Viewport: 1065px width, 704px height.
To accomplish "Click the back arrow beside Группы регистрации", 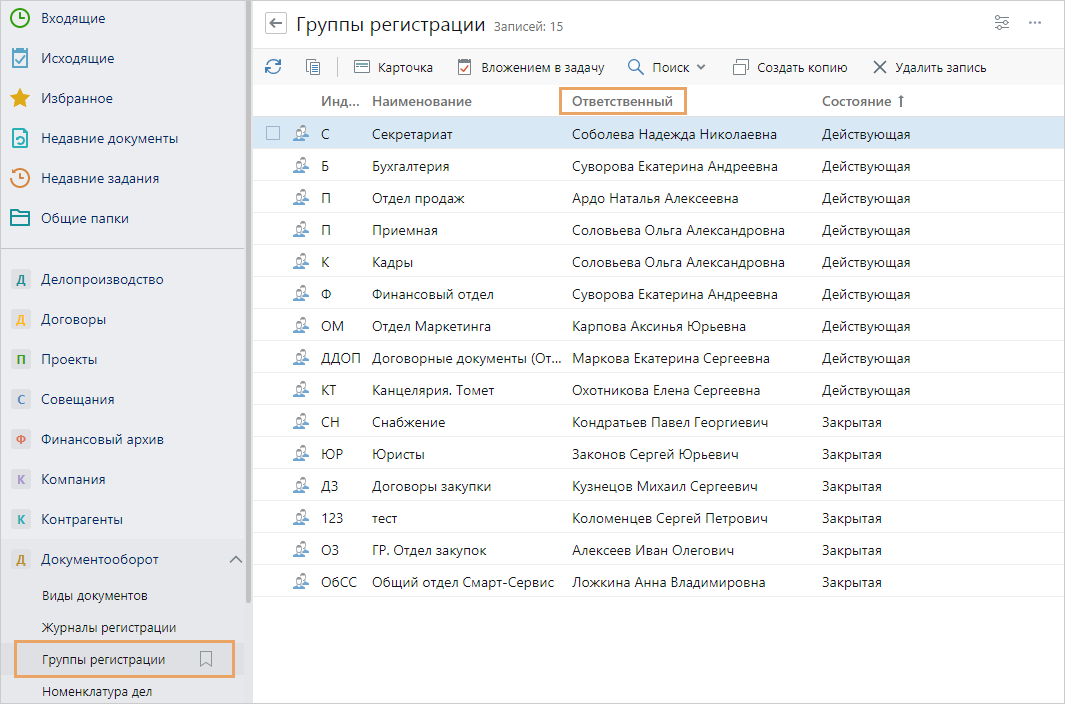I will click(276, 24).
